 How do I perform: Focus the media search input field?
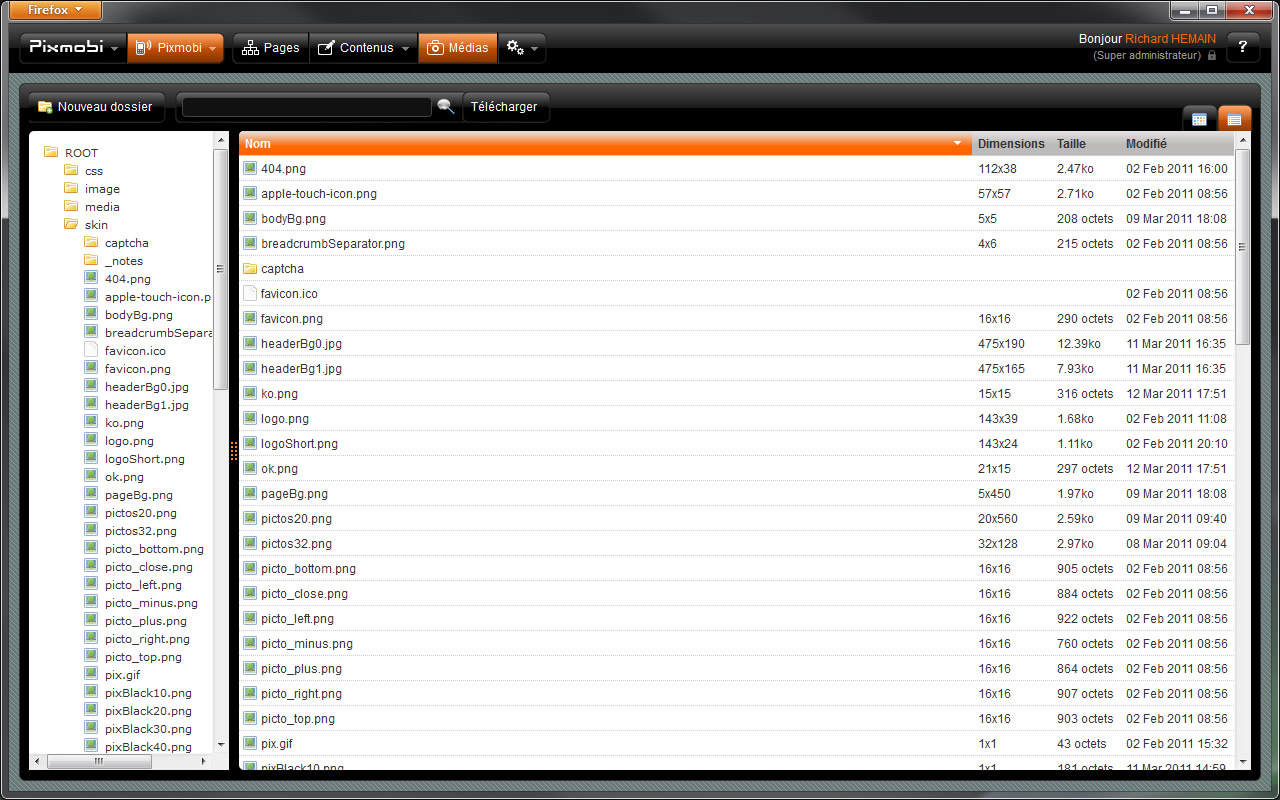(x=306, y=107)
